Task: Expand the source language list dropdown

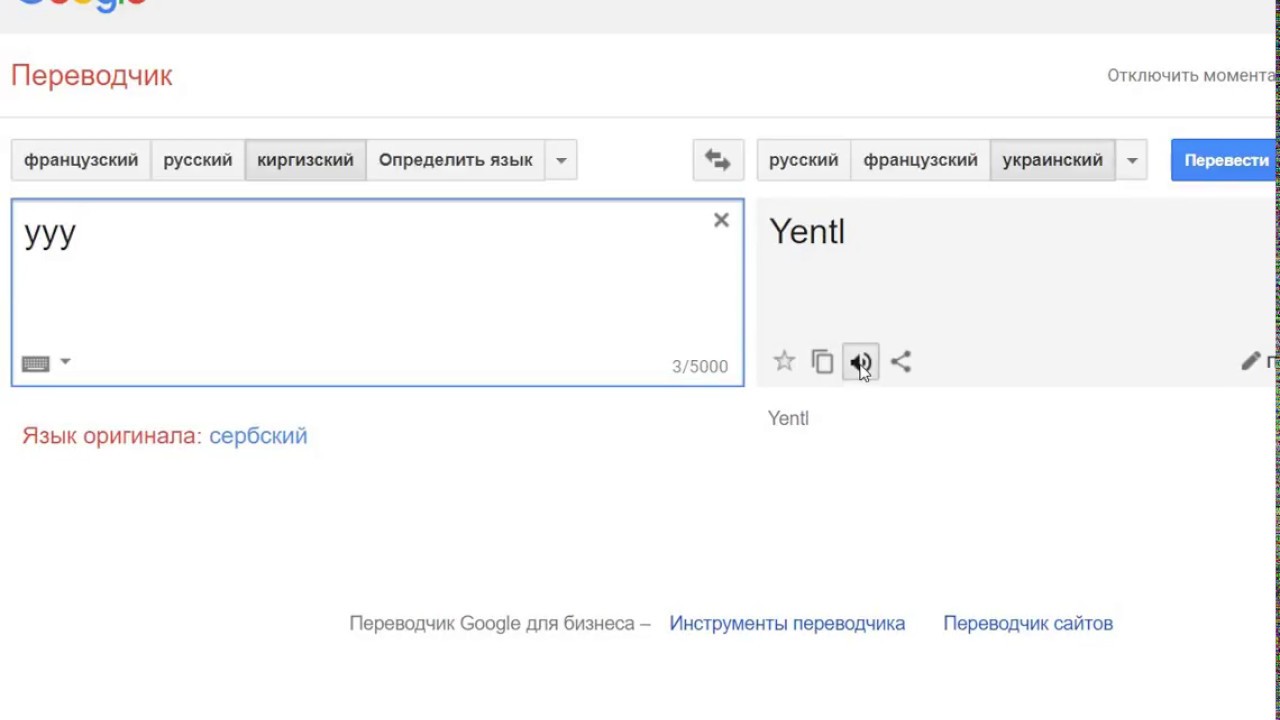Action: click(x=561, y=160)
